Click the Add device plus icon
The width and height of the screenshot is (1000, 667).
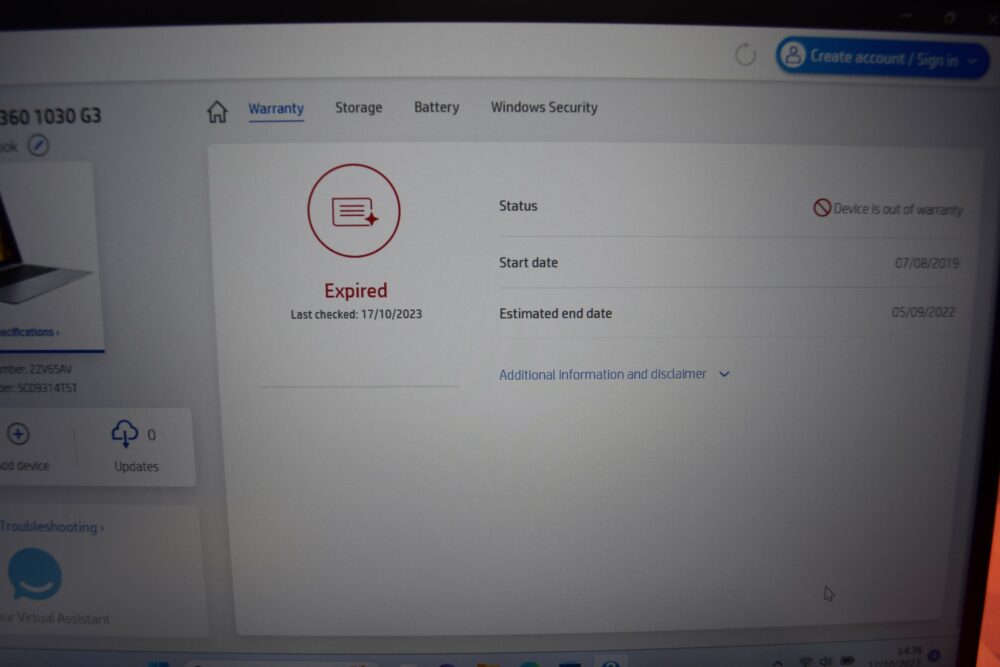pyautogui.click(x=18, y=434)
